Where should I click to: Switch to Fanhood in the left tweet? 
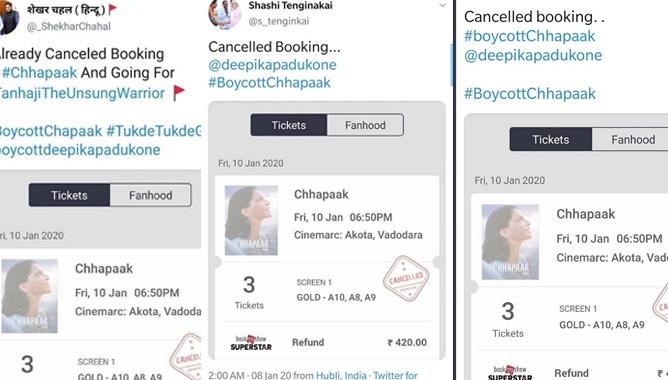pyautogui.click(x=150, y=195)
